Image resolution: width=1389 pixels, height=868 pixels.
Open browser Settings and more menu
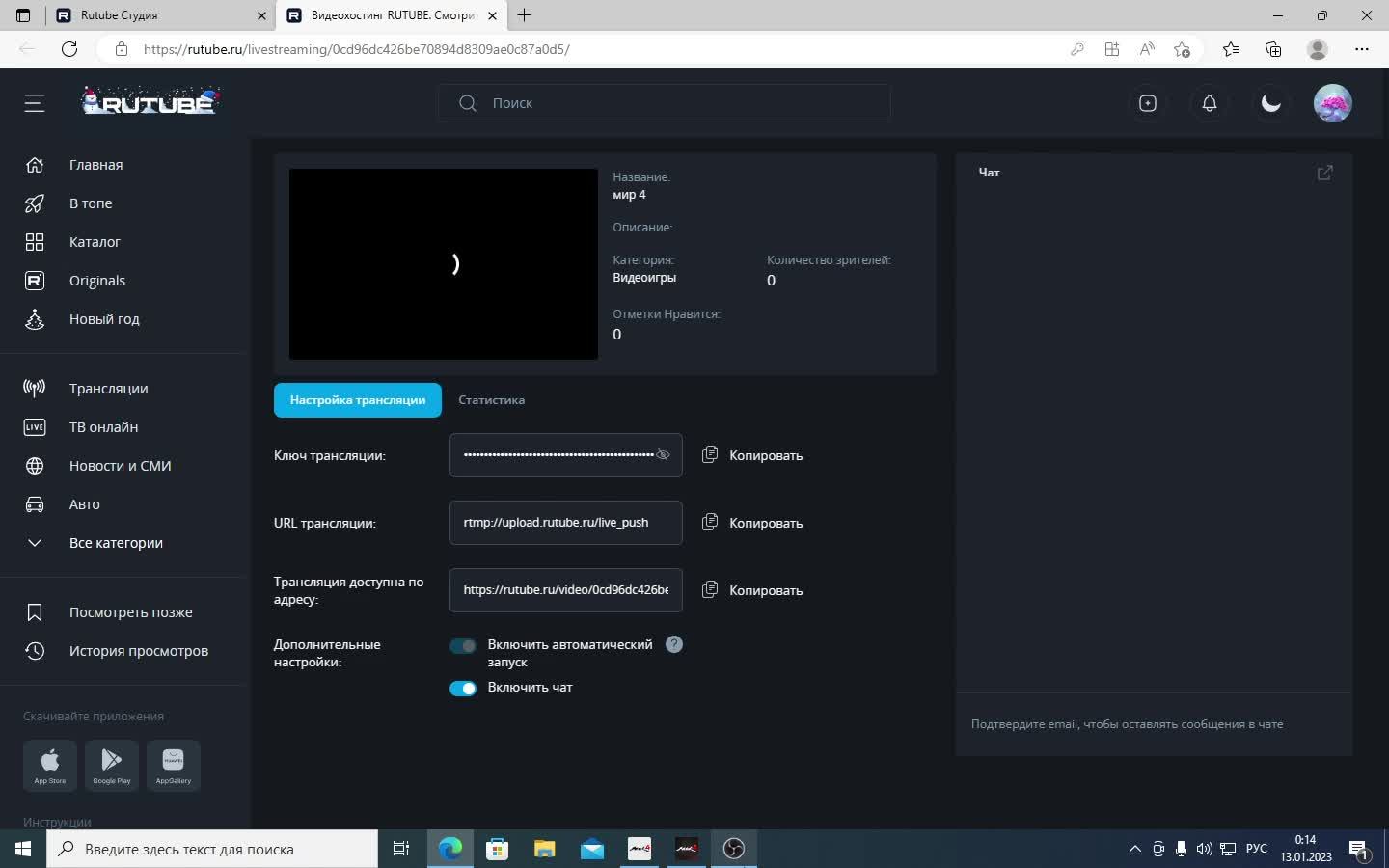click(1362, 49)
